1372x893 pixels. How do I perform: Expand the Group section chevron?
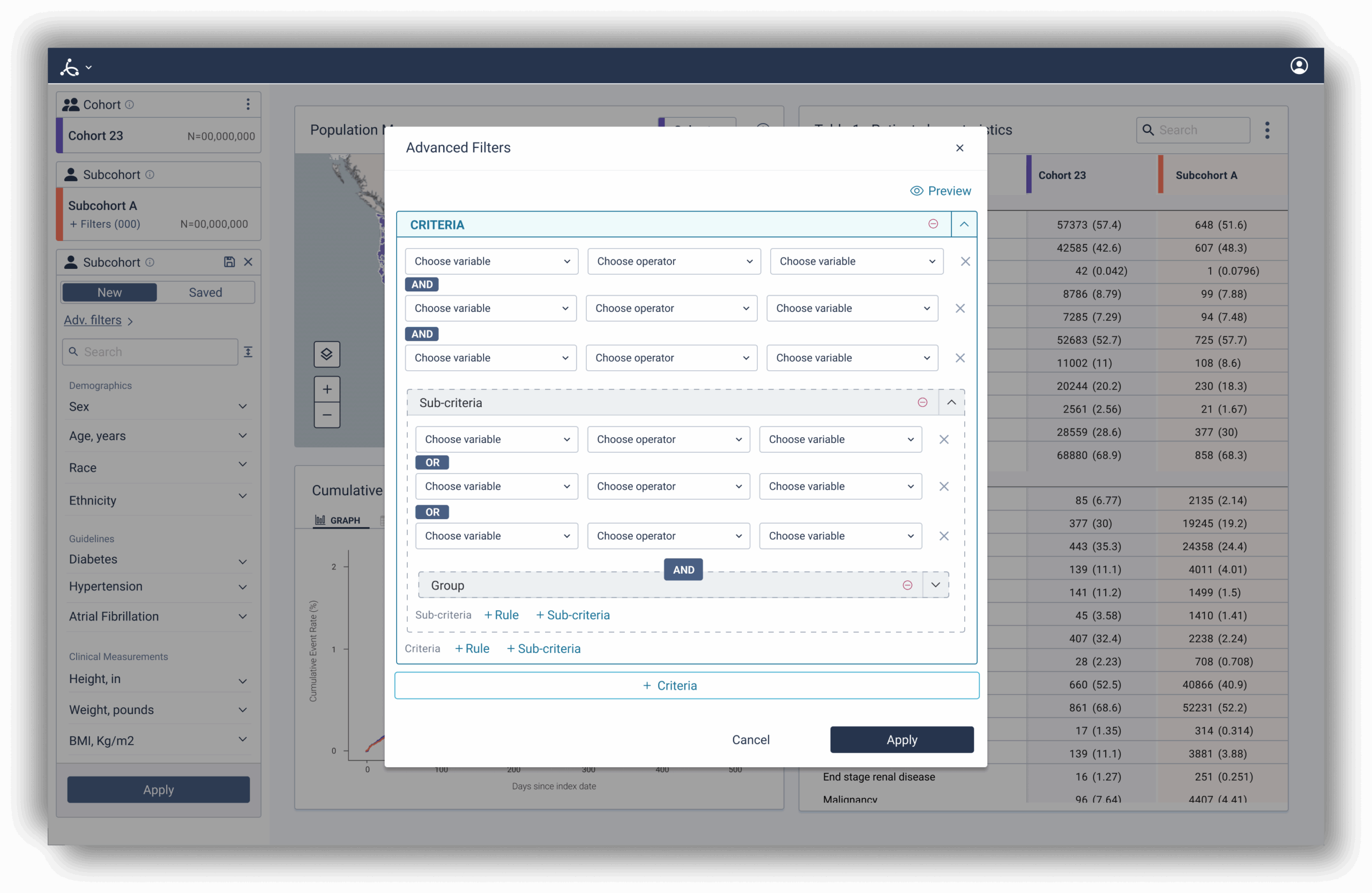(x=935, y=585)
